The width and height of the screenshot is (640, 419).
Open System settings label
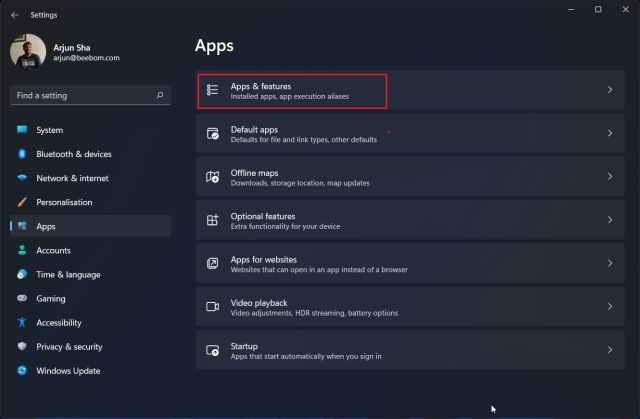(49, 130)
